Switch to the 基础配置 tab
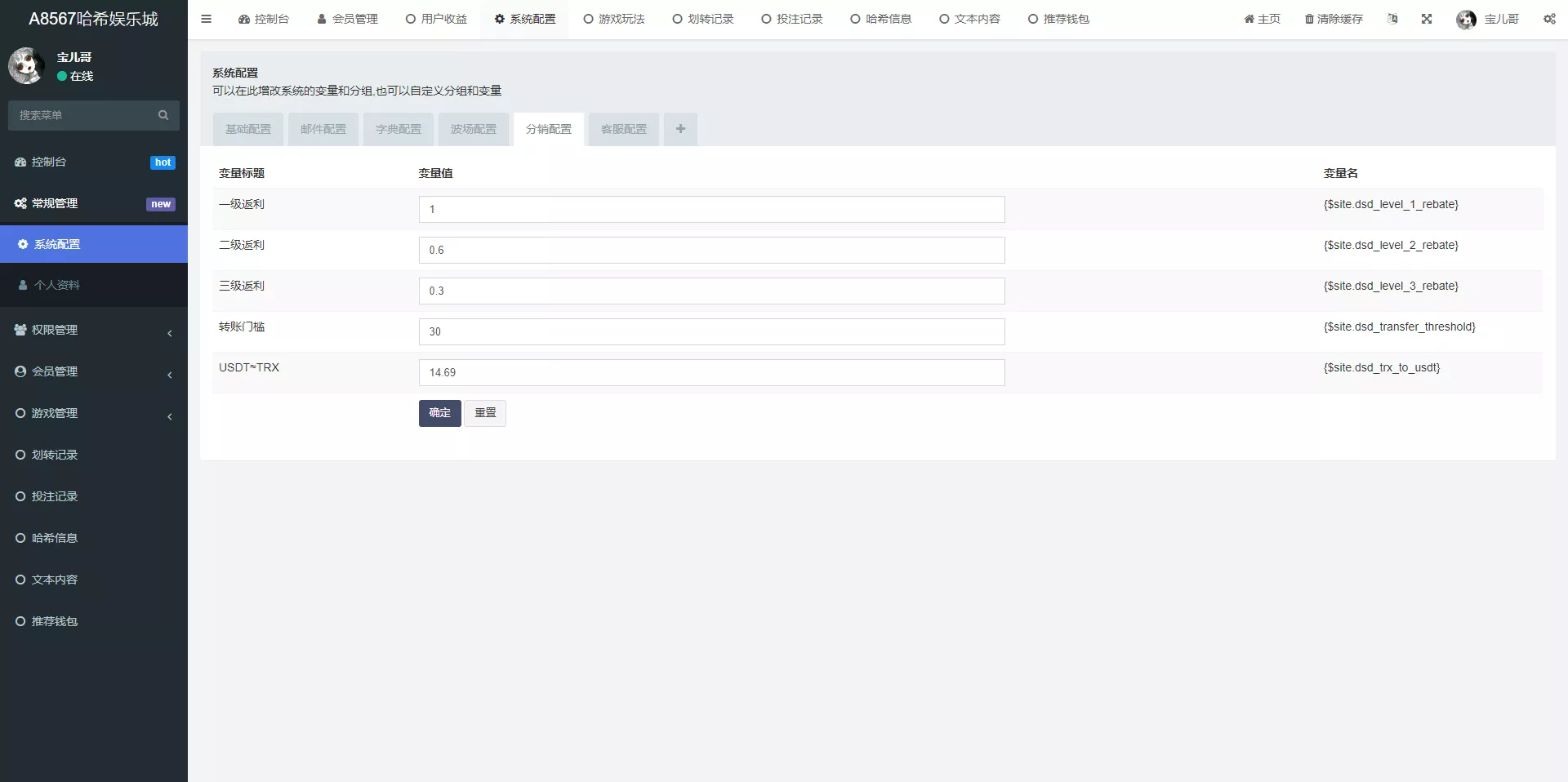 coord(247,129)
